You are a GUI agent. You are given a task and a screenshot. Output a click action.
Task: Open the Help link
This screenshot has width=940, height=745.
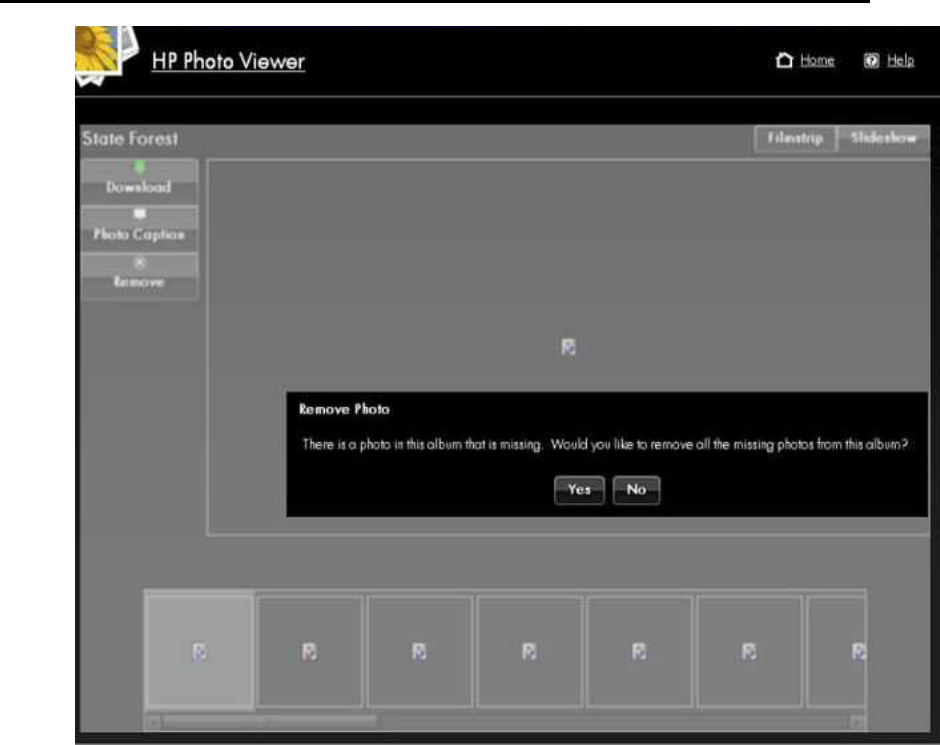[x=900, y=61]
